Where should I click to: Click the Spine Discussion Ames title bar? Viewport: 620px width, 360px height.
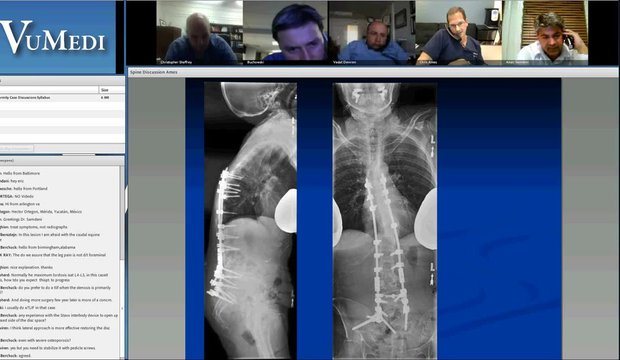click(x=372, y=72)
